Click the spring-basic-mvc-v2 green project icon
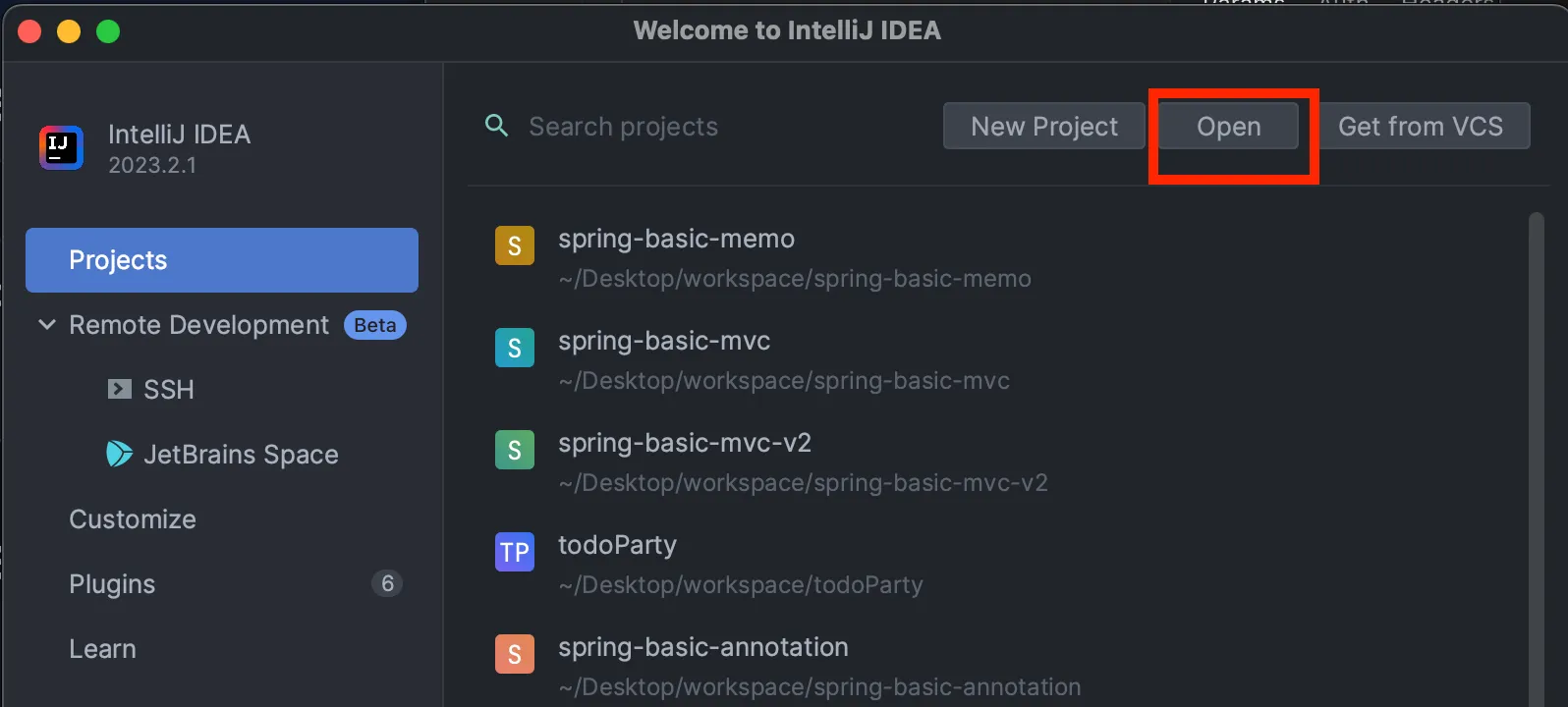The height and width of the screenshot is (707, 1568). pyautogui.click(x=514, y=450)
